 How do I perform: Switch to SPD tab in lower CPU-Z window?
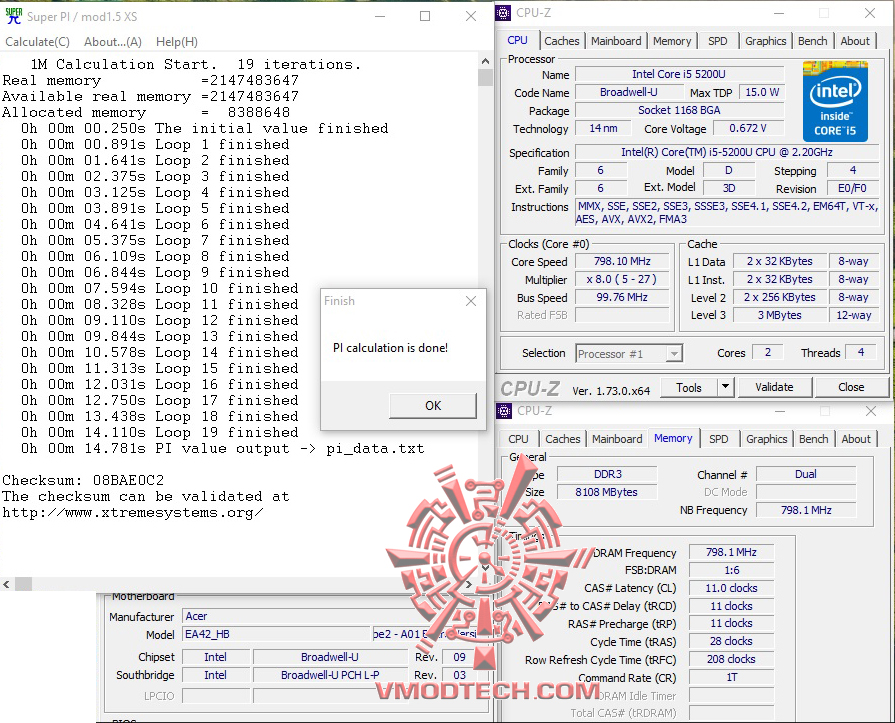pyautogui.click(x=718, y=439)
